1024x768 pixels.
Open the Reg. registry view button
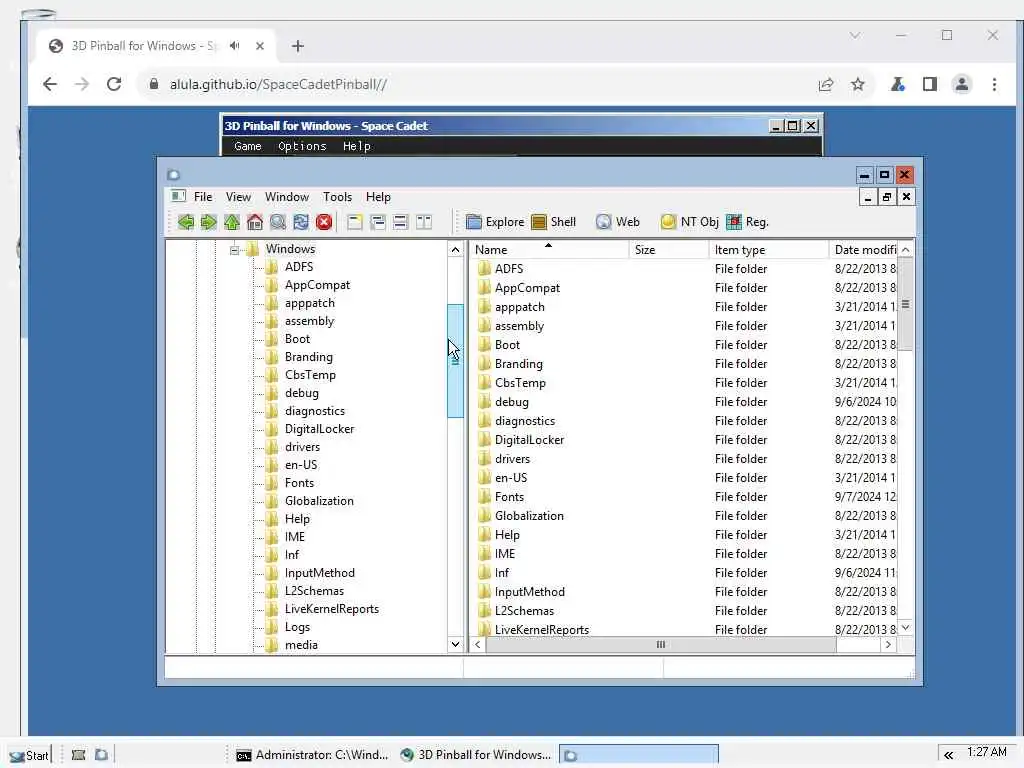point(747,222)
